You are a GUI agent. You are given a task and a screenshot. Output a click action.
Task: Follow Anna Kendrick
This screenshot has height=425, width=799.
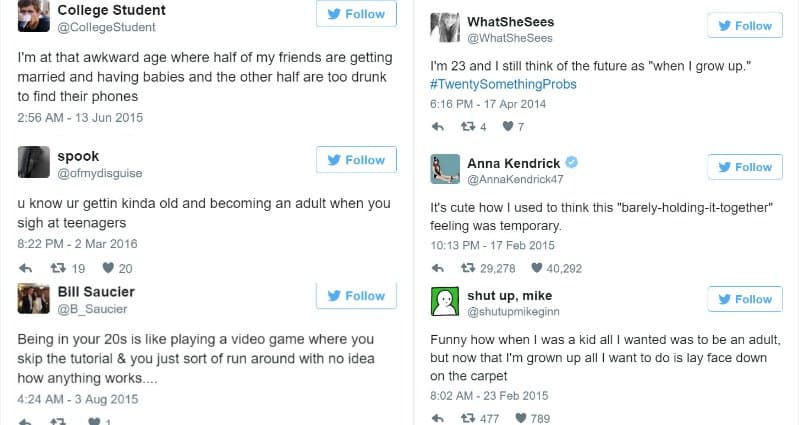click(x=745, y=167)
